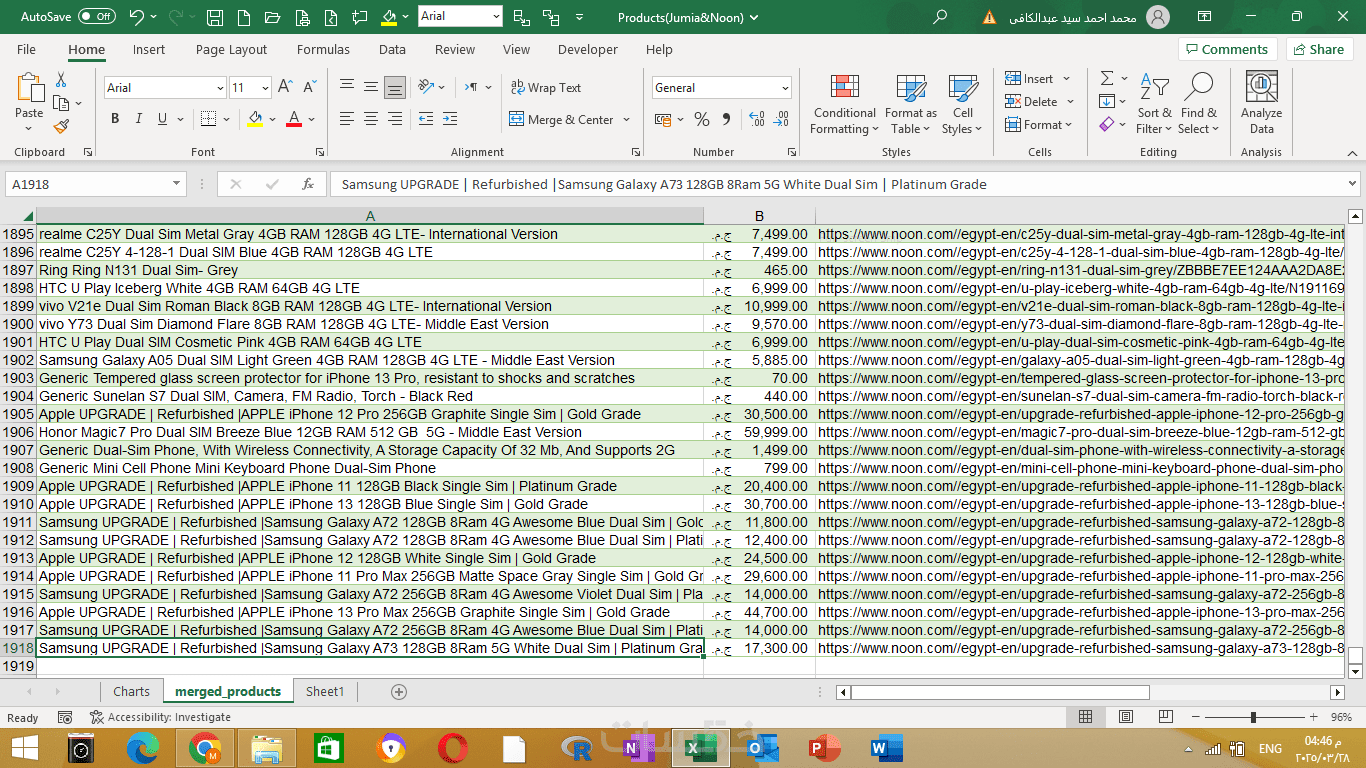Add a new sheet with the plus button
Screen dimensions: 1366x768
pyautogui.click(x=399, y=692)
